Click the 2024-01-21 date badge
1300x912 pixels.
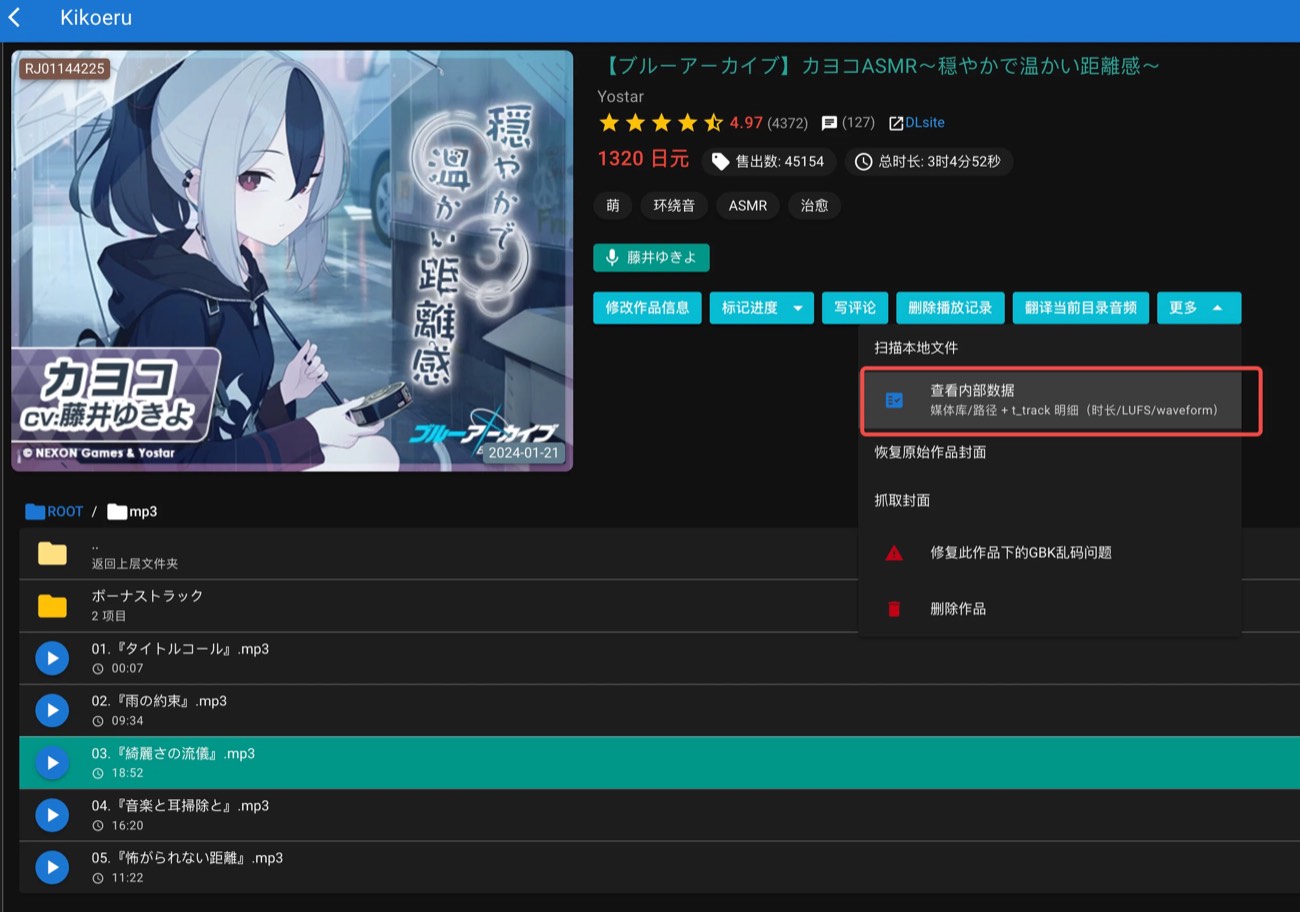coord(524,453)
